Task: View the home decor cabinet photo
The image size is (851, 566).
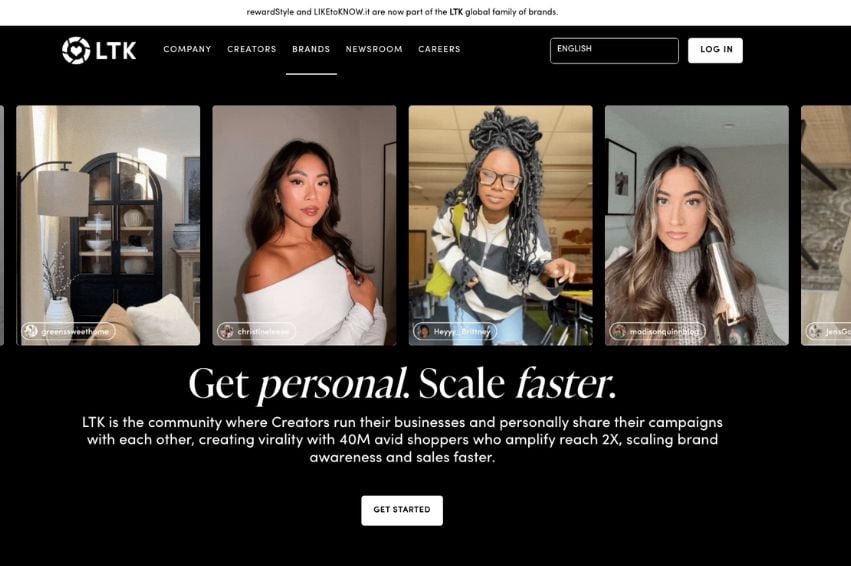Action: pos(108,225)
